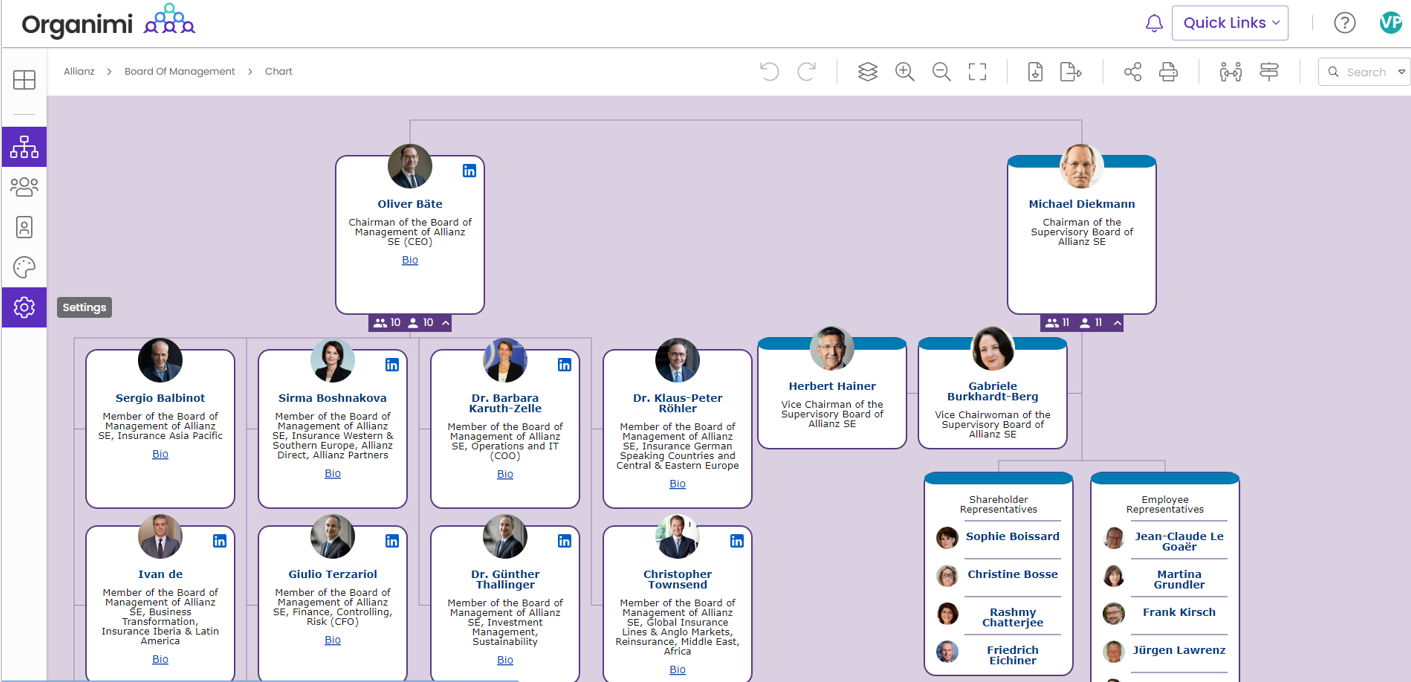Click the share icon in toolbar
The image size is (1411, 682).
click(1132, 71)
